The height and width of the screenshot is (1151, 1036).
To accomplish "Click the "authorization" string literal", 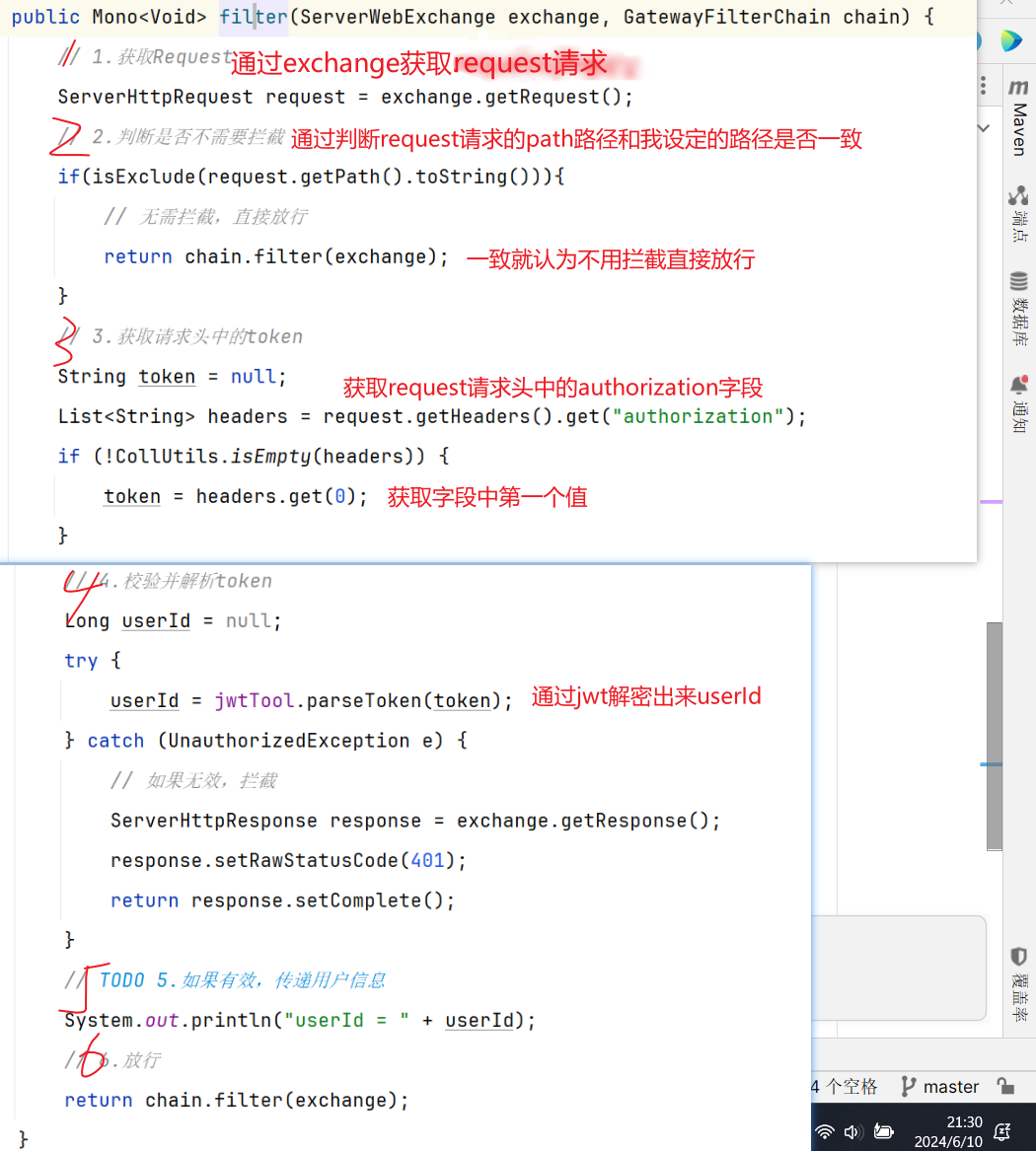I will point(699,417).
